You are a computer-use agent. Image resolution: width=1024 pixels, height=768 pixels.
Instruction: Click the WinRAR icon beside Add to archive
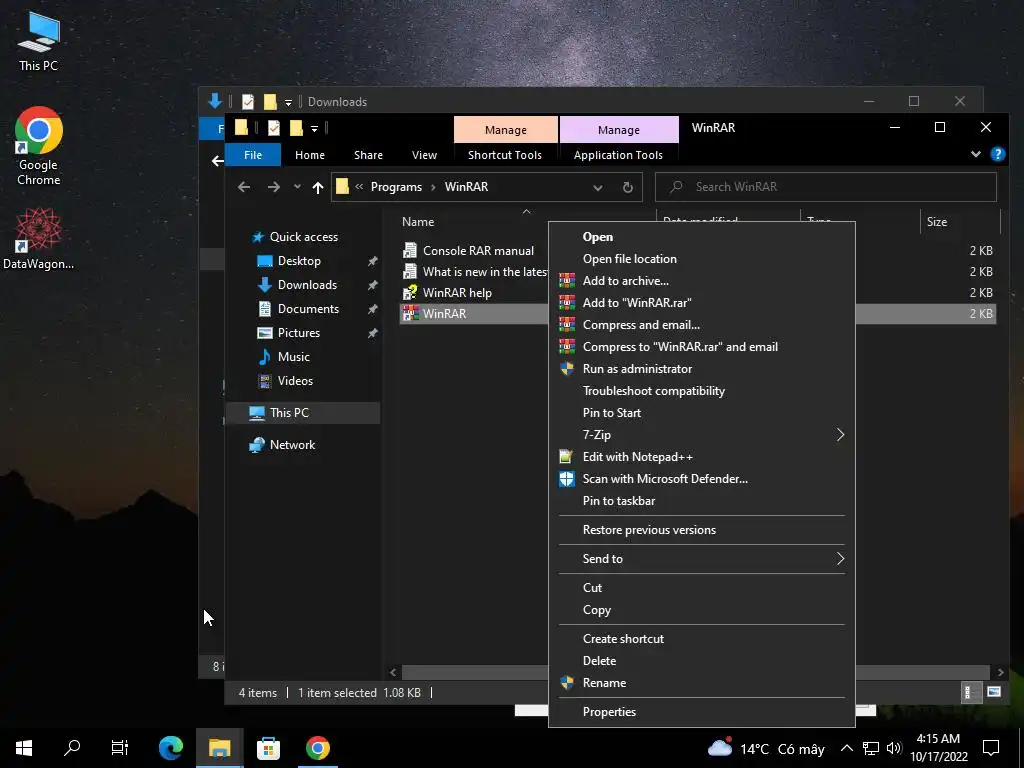click(567, 281)
